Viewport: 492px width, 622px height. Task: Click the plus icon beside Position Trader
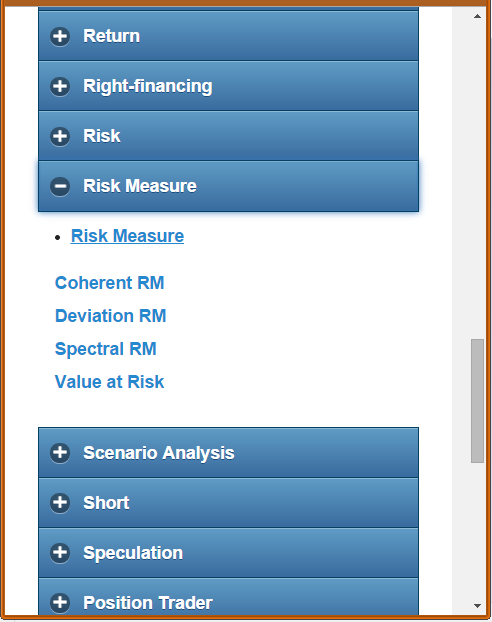click(x=60, y=603)
